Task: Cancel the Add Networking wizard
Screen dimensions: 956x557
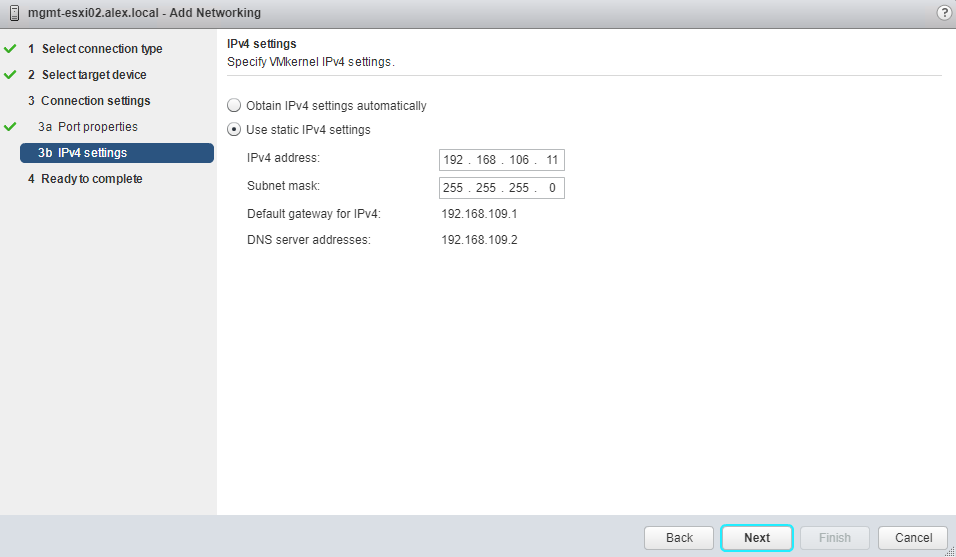Action: [x=913, y=537]
